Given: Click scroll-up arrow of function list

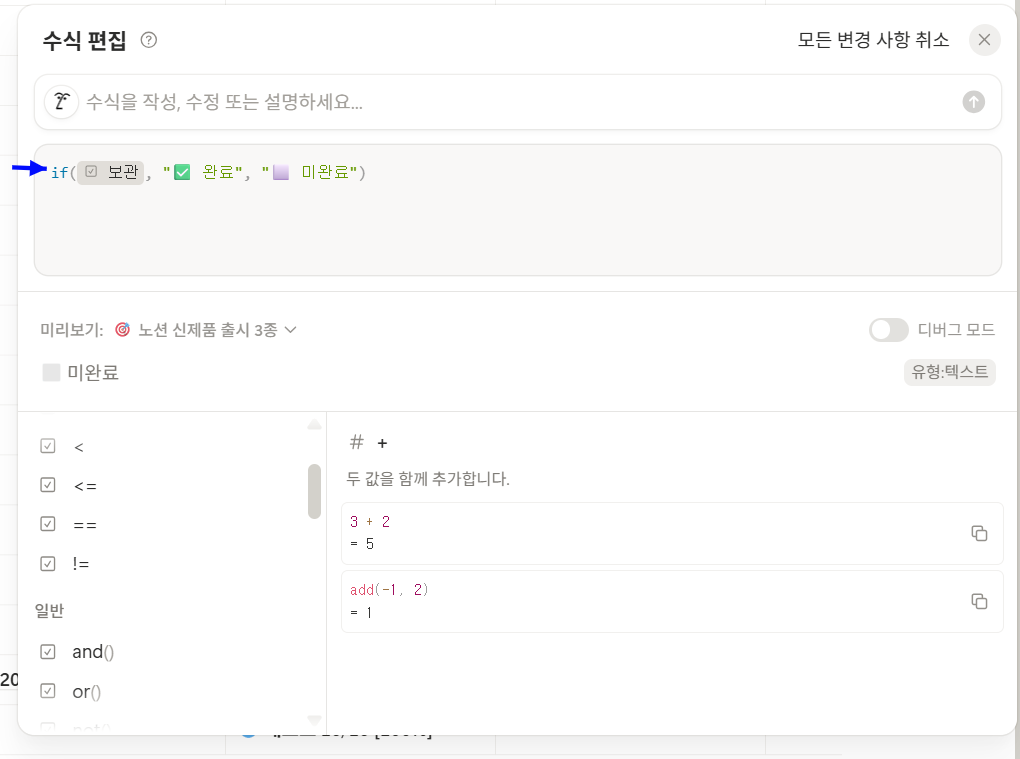Looking at the screenshot, I should (314, 425).
